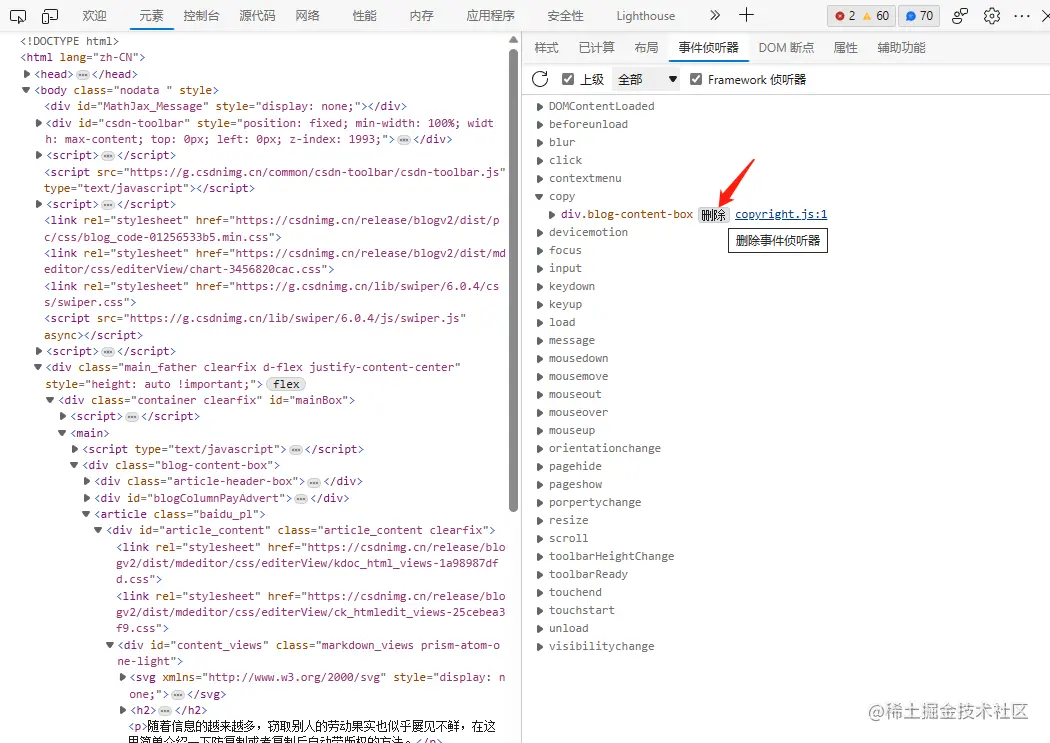Expand div.blog-content-box listener details
Image resolution: width=1050 pixels, height=743 pixels.
(552, 215)
